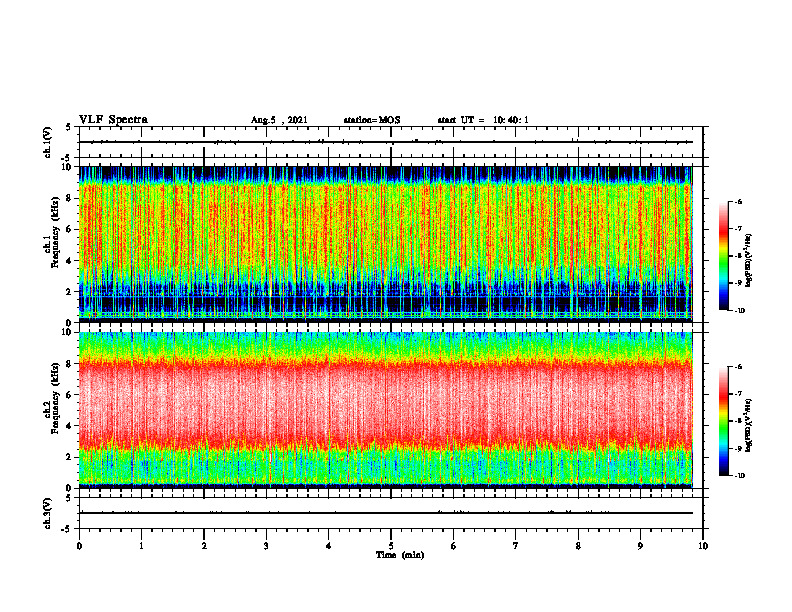Click time axis tick label "4"
The height and width of the screenshot is (612, 792).
pos(329,546)
